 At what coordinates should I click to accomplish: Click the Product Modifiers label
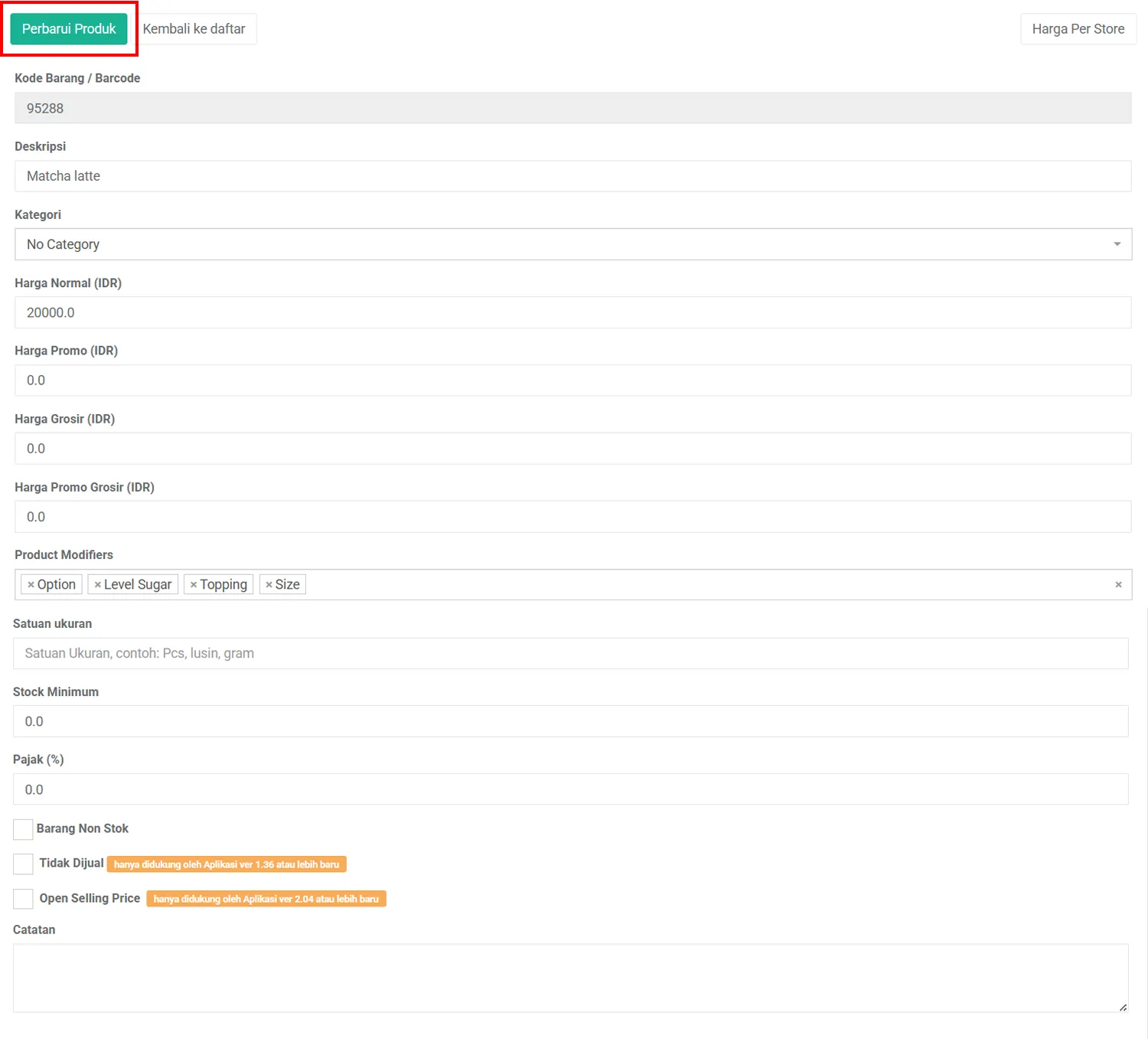tap(64, 555)
